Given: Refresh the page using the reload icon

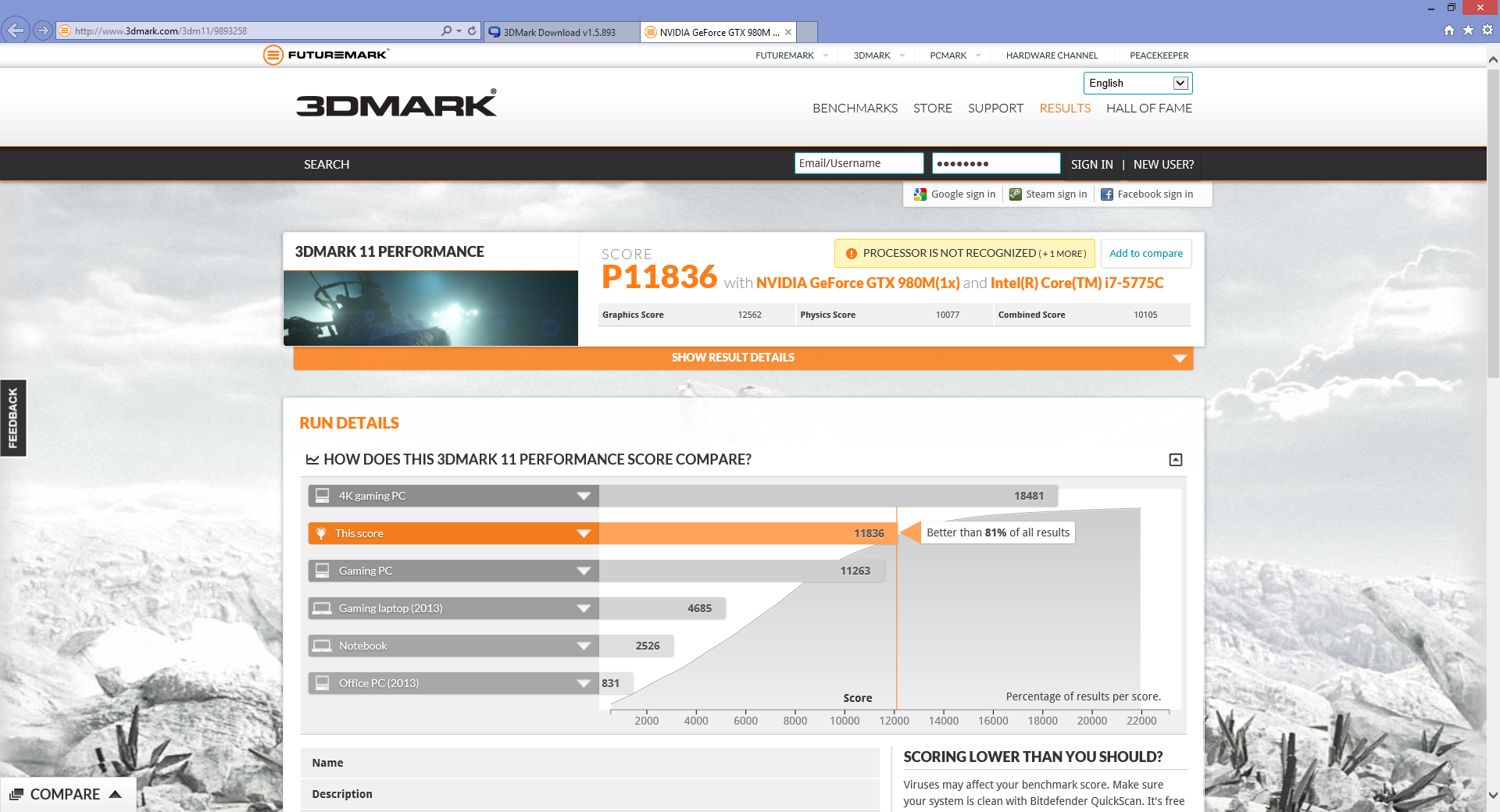Looking at the screenshot, I should [472, 30].
